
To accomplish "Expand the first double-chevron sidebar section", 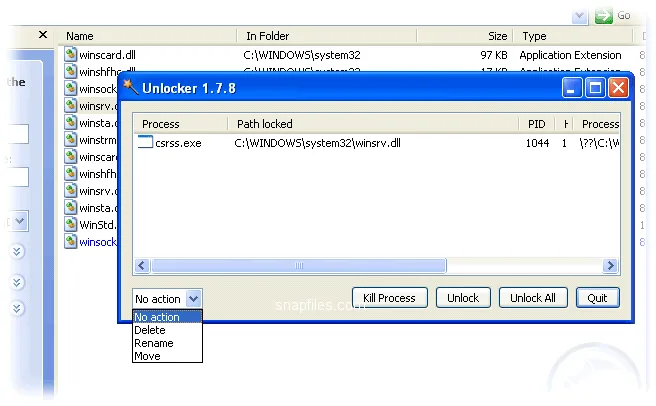I will coord(17,252).
